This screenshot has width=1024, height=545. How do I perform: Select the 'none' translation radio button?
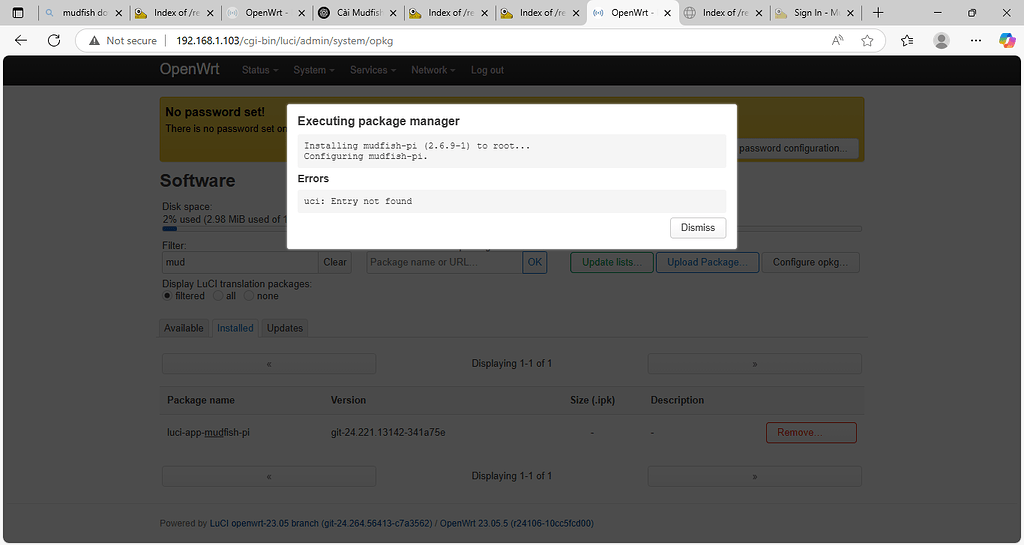(249, 296)
